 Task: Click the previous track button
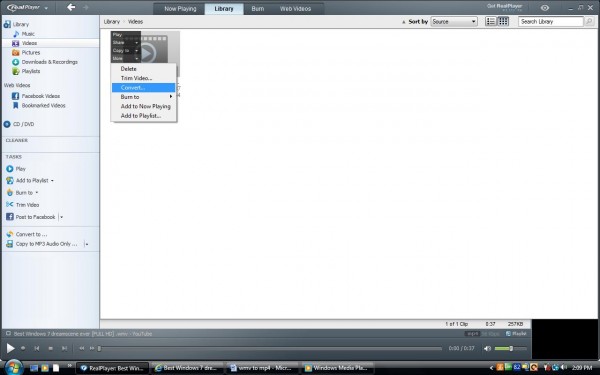(x=37, y=348)
